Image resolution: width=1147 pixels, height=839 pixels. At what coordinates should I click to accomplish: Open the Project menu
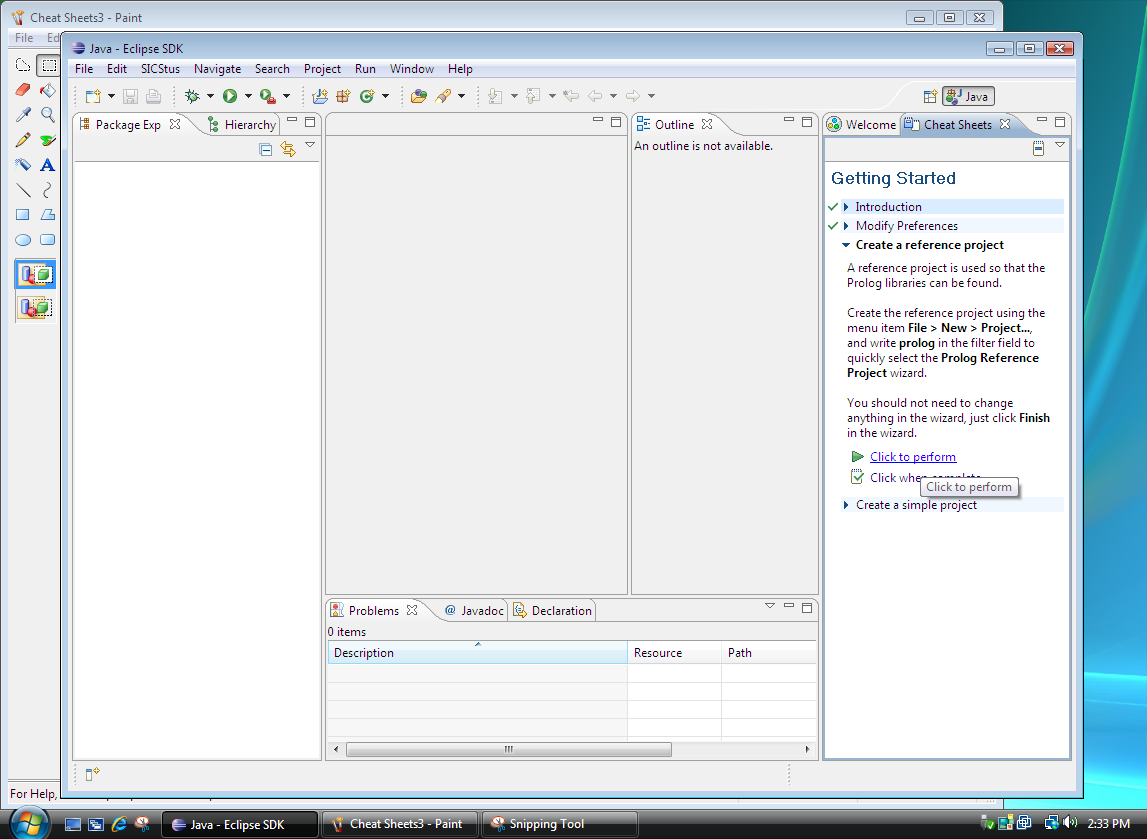coord(323,69)
